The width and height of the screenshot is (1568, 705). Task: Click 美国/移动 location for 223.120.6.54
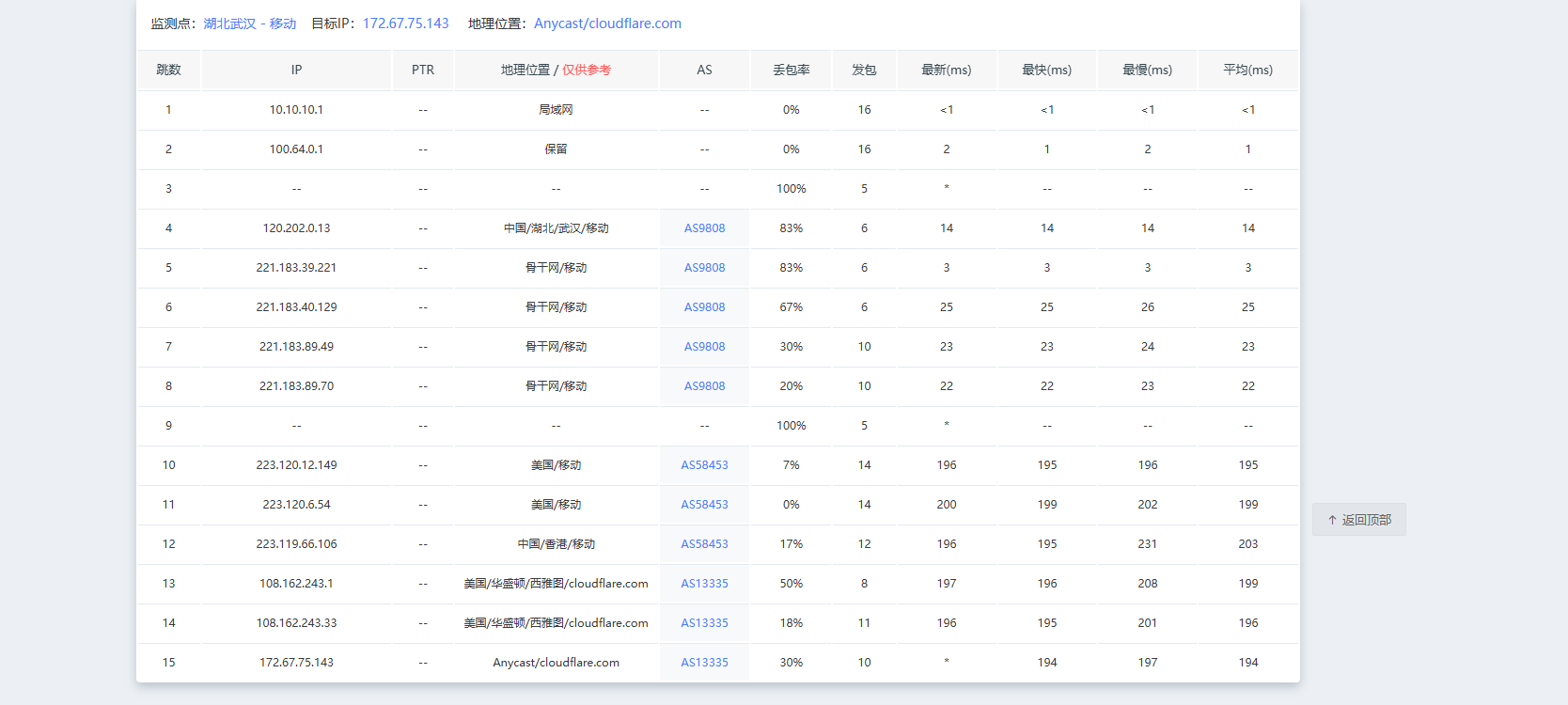pyautogui.click(x=557, y=505)
